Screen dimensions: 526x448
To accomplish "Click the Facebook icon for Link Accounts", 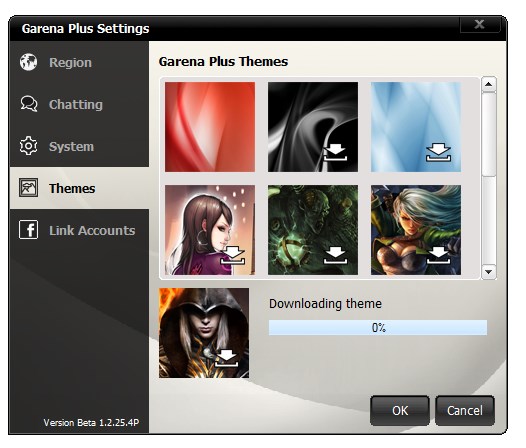I will tap(29, 230).
